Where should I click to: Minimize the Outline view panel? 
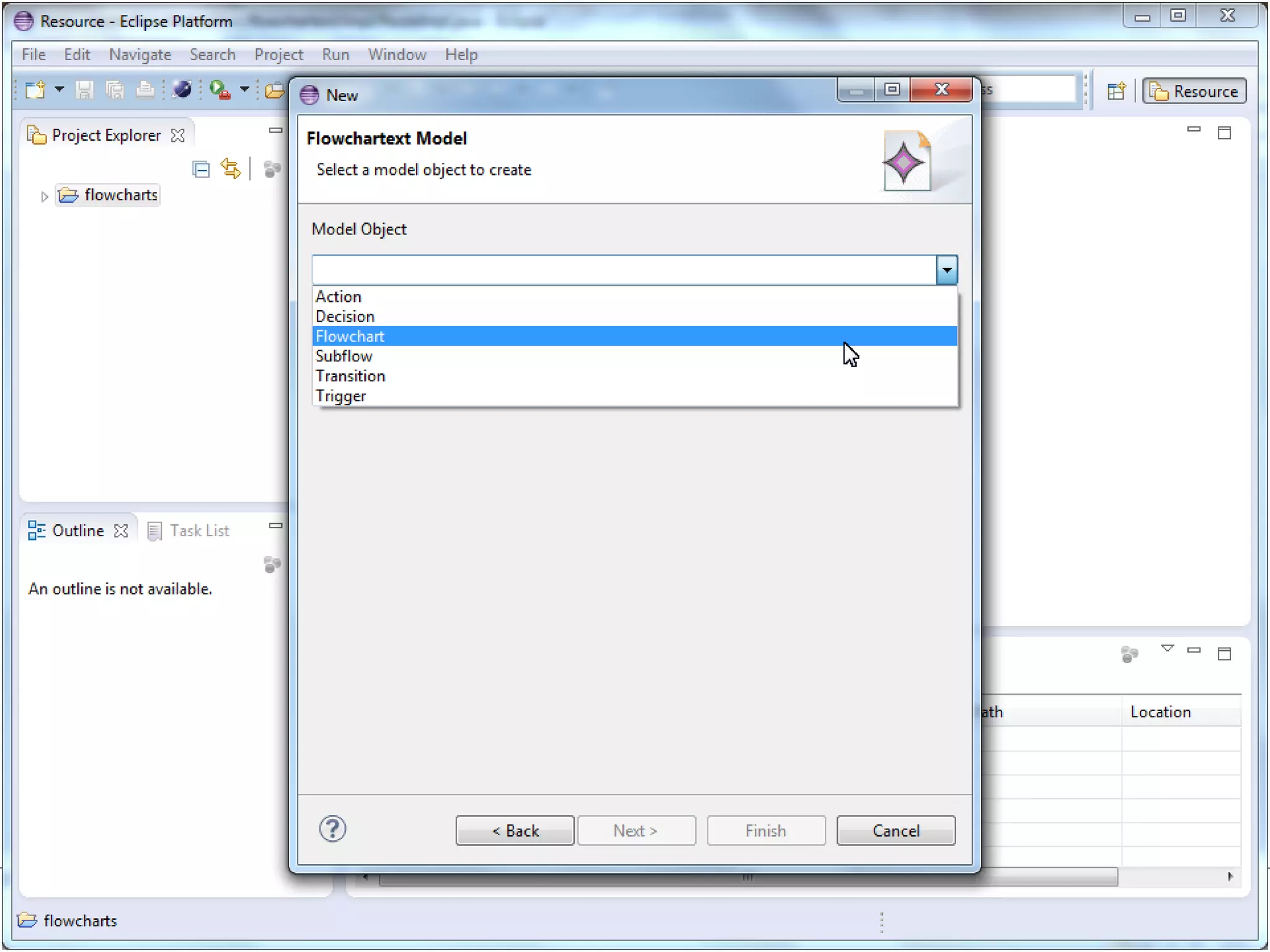[275, 526]
